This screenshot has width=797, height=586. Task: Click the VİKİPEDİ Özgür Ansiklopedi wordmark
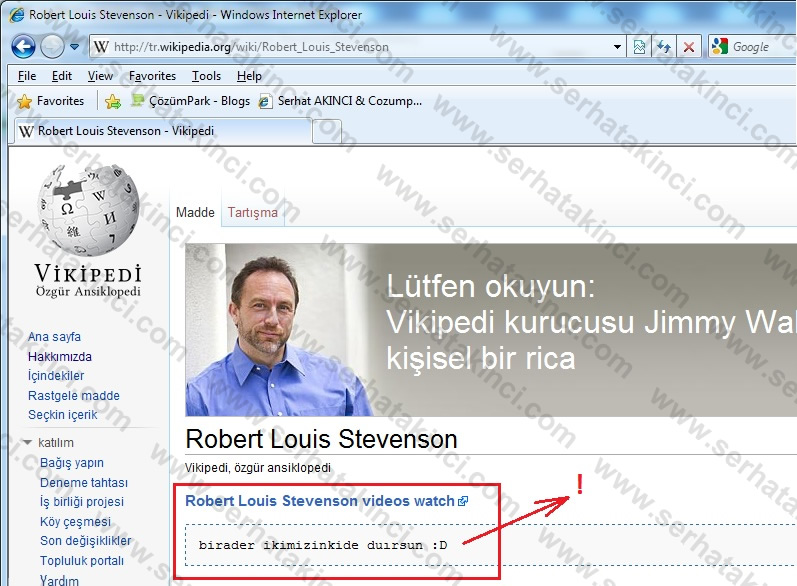click(x=88, y=281)
